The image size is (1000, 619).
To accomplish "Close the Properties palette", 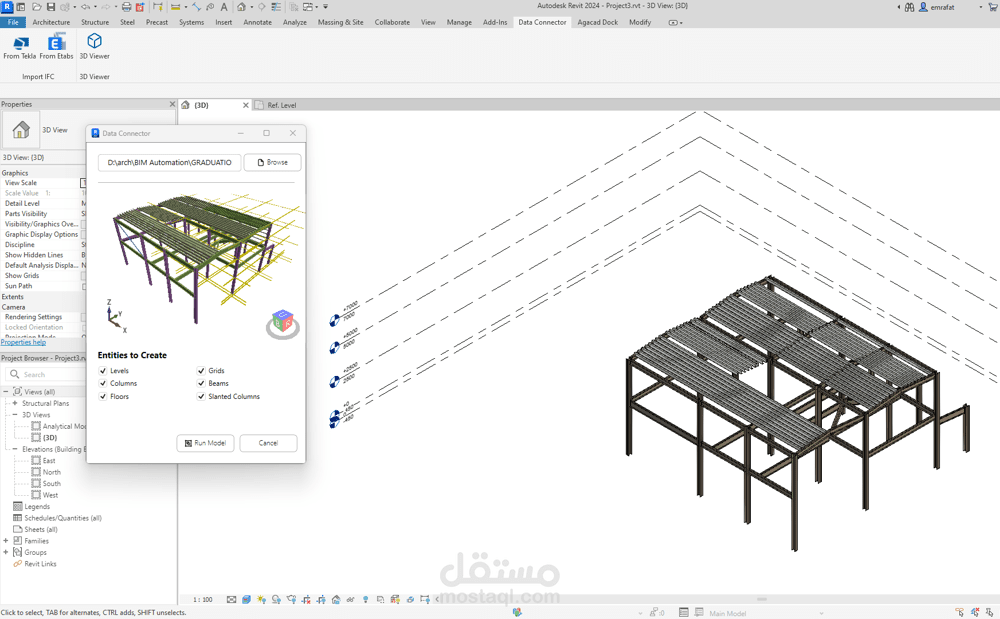I will (172, 104).
